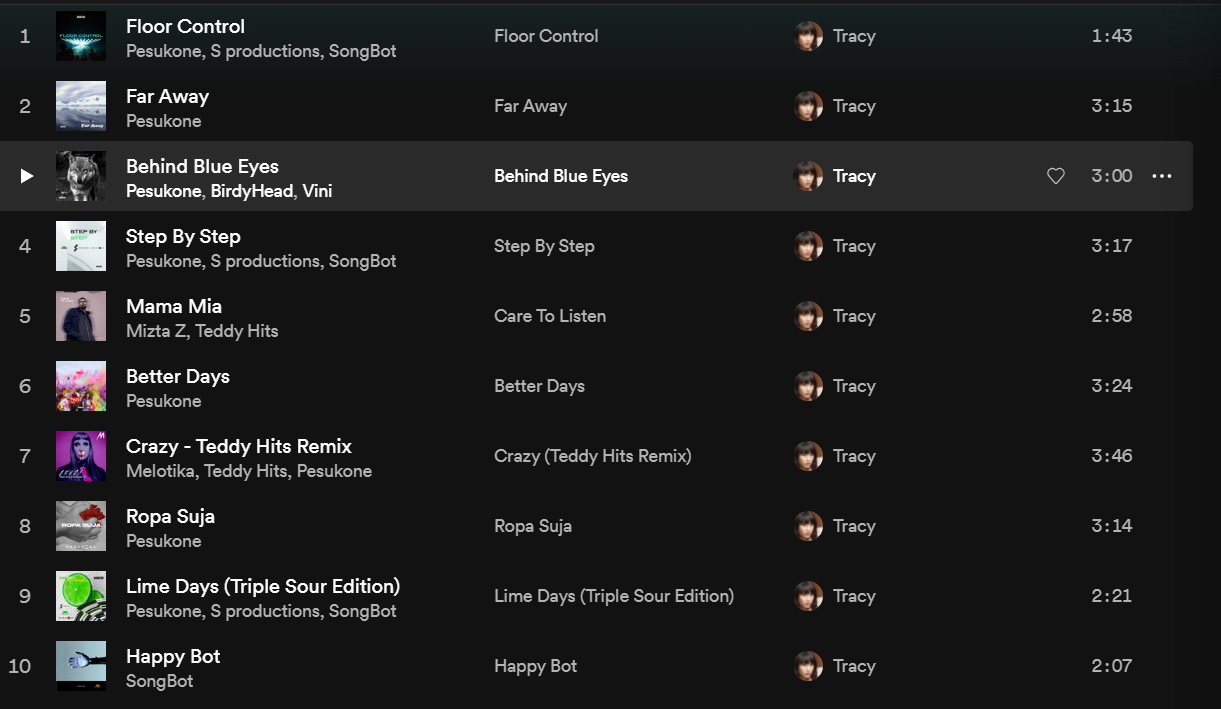
Task: Like Behind Blue Eyes with heart icon
Action: (1055, 176)
